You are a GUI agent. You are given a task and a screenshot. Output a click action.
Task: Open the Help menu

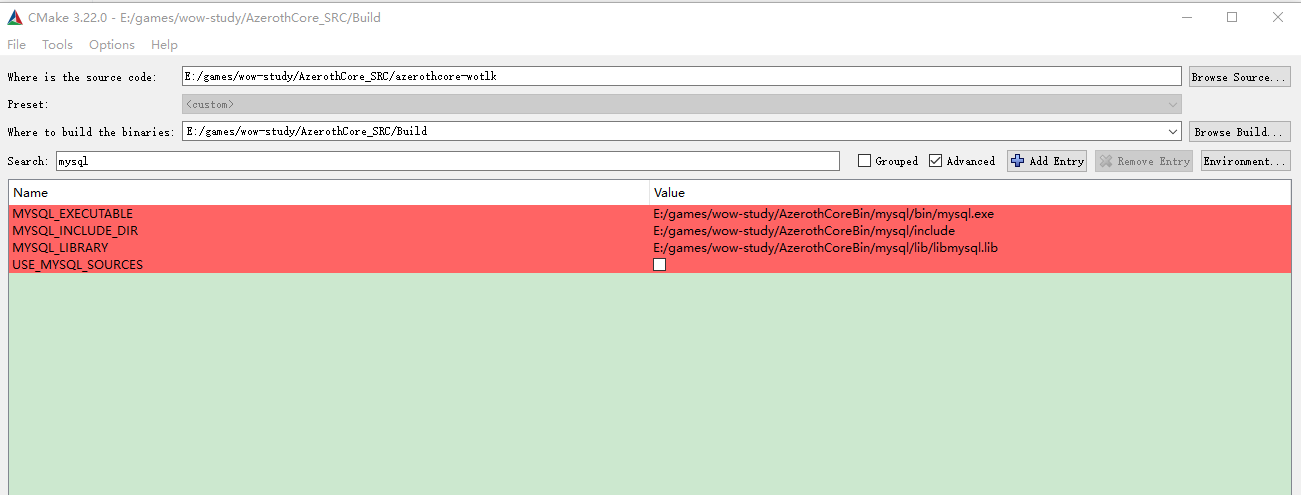click(x=164, y=44)
